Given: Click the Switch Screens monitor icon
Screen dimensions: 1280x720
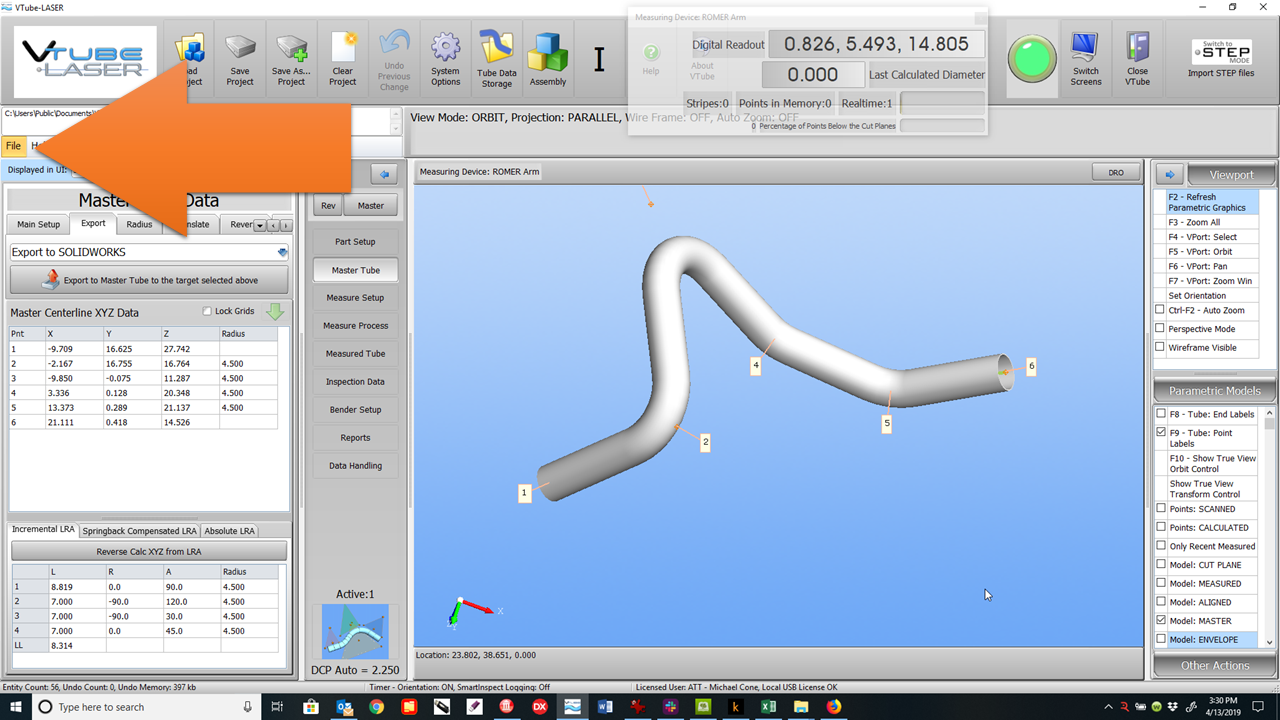Looking at the screenshot, I should (x=1085, y=58).
